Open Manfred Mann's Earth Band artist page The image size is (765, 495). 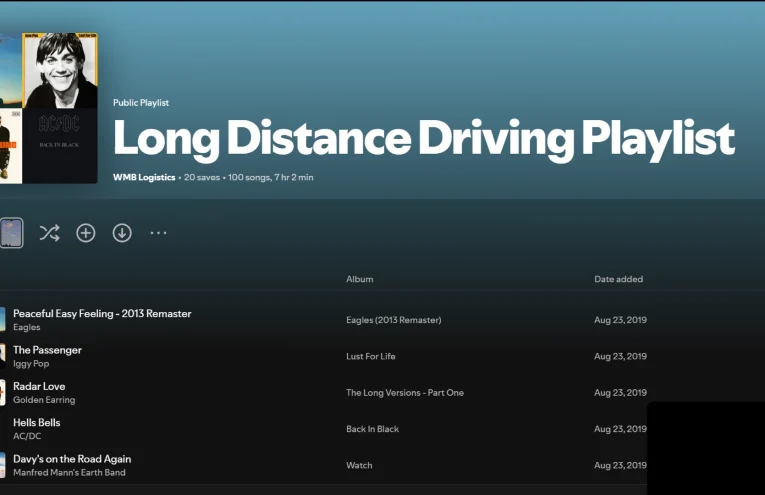tap(69, 472)
